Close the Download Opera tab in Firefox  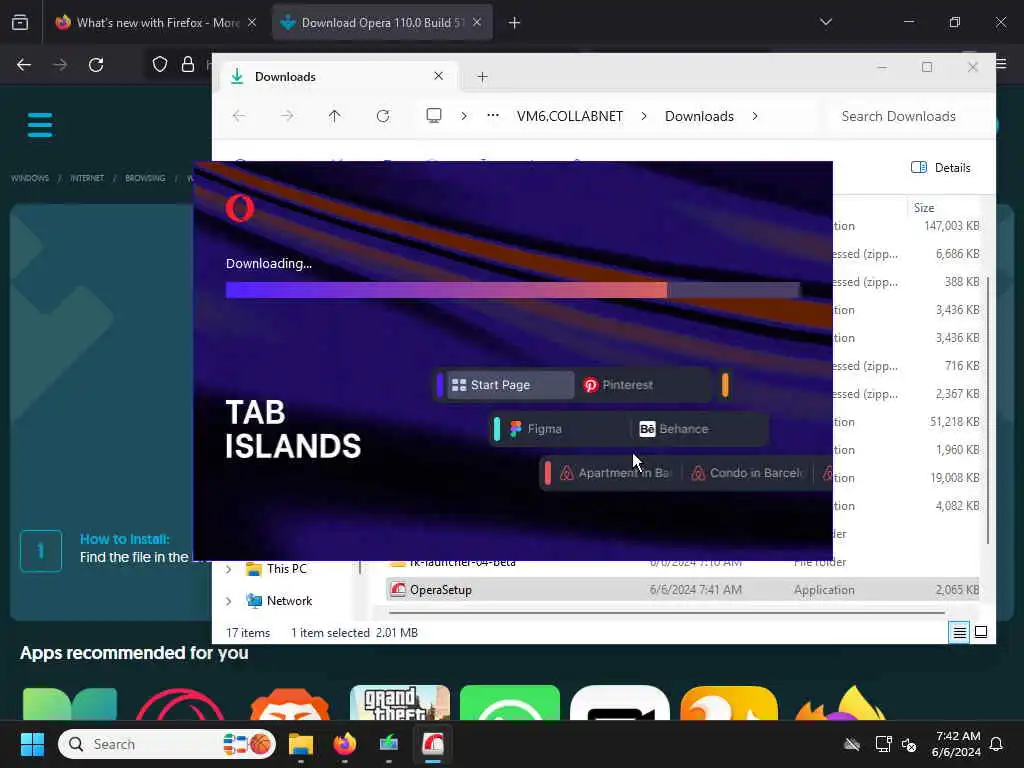coord(477,22)
